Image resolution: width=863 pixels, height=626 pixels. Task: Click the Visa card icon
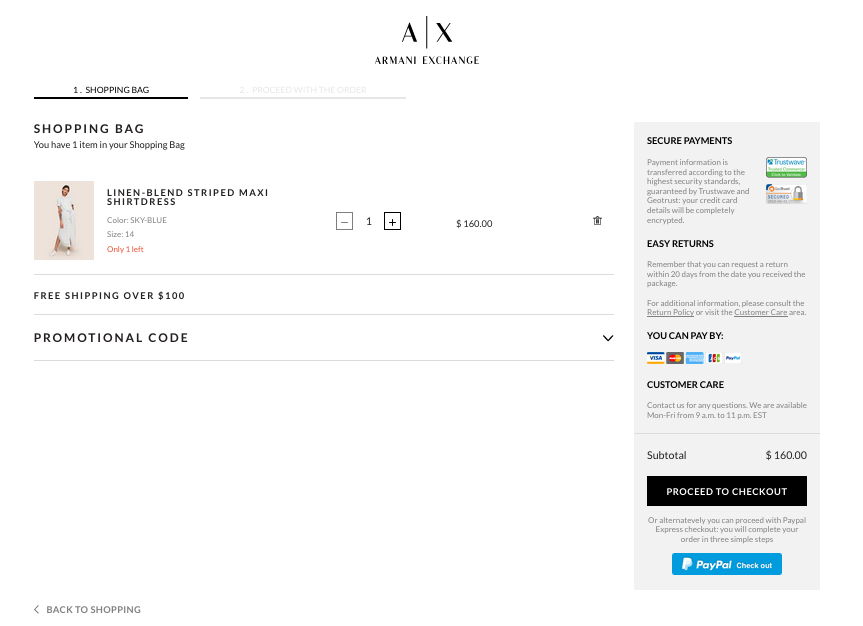click(656, 358)
